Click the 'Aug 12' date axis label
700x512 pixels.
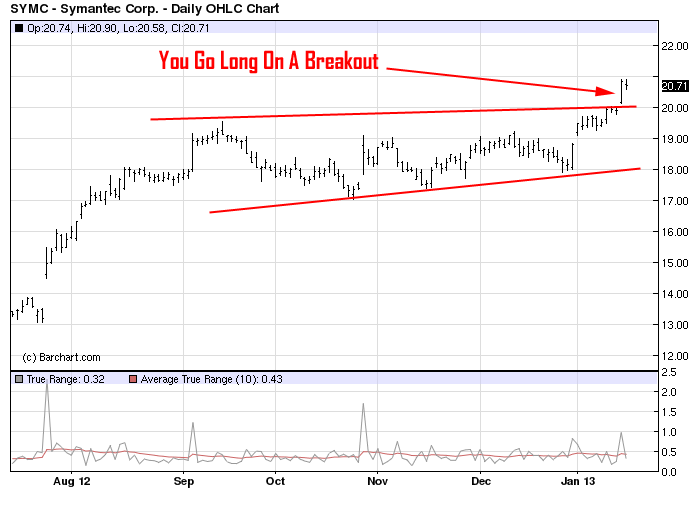click(71, 481)
